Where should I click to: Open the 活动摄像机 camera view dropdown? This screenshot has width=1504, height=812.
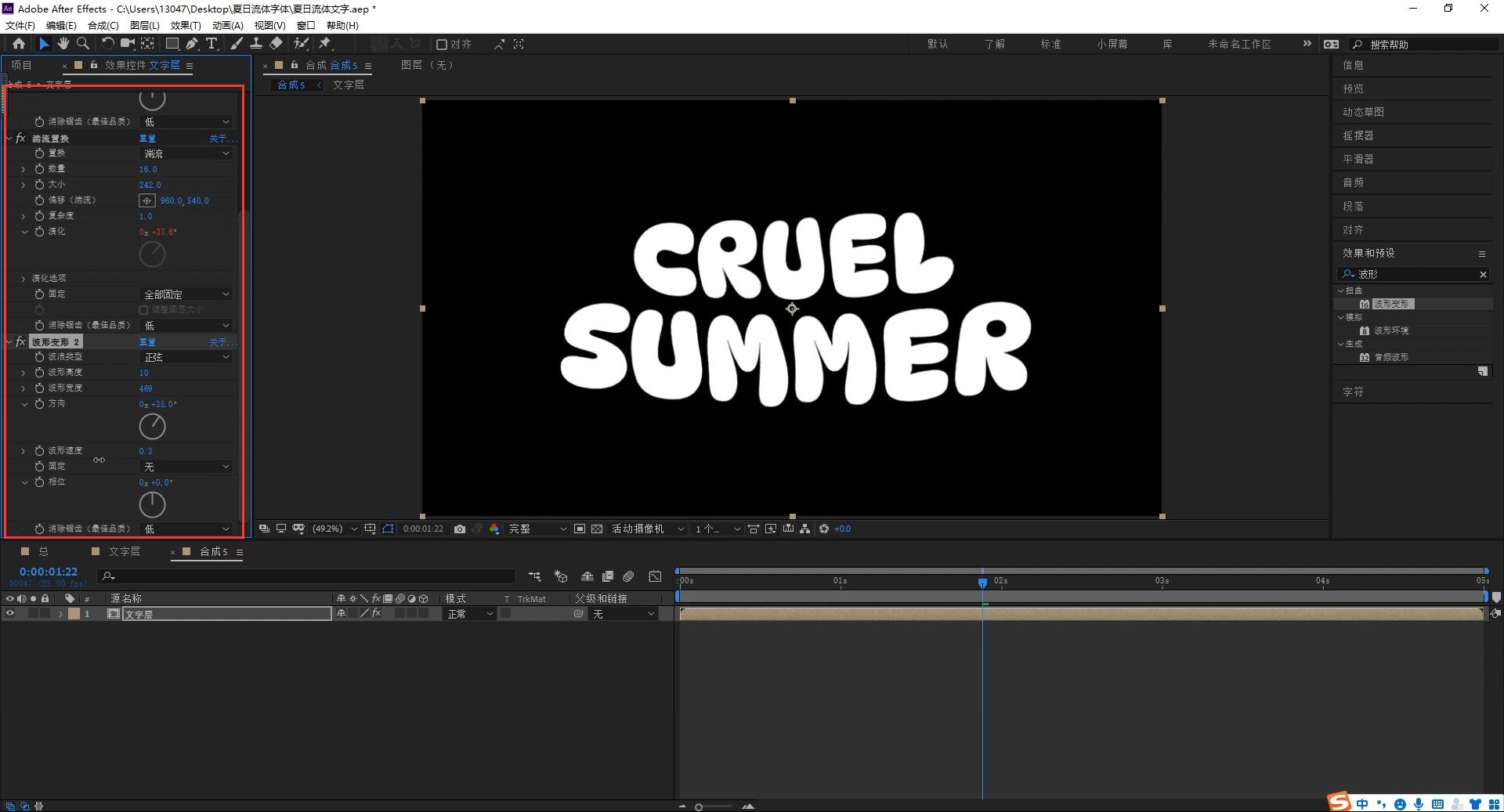(648, 529)
